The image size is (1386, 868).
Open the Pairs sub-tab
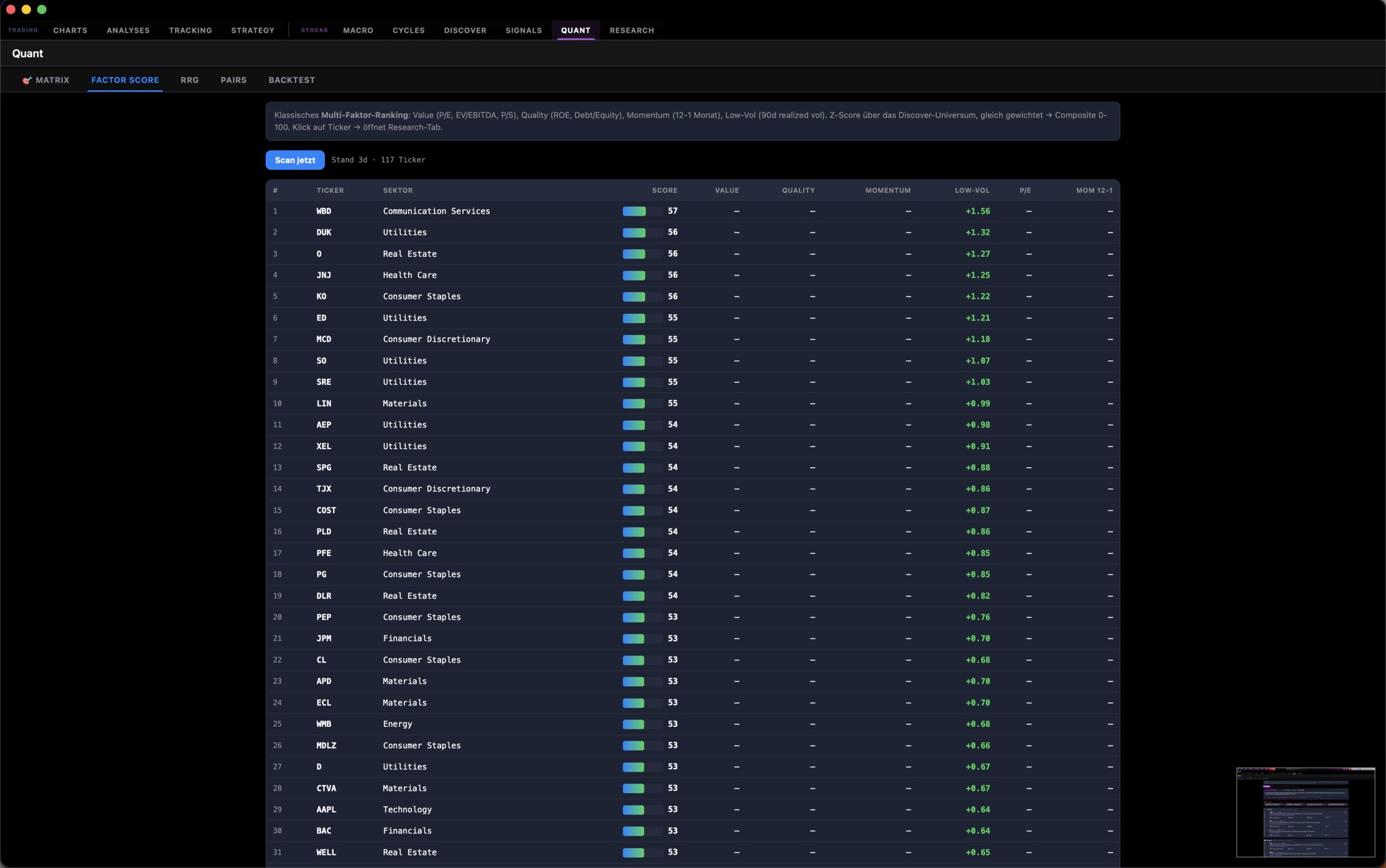[234, 80]
